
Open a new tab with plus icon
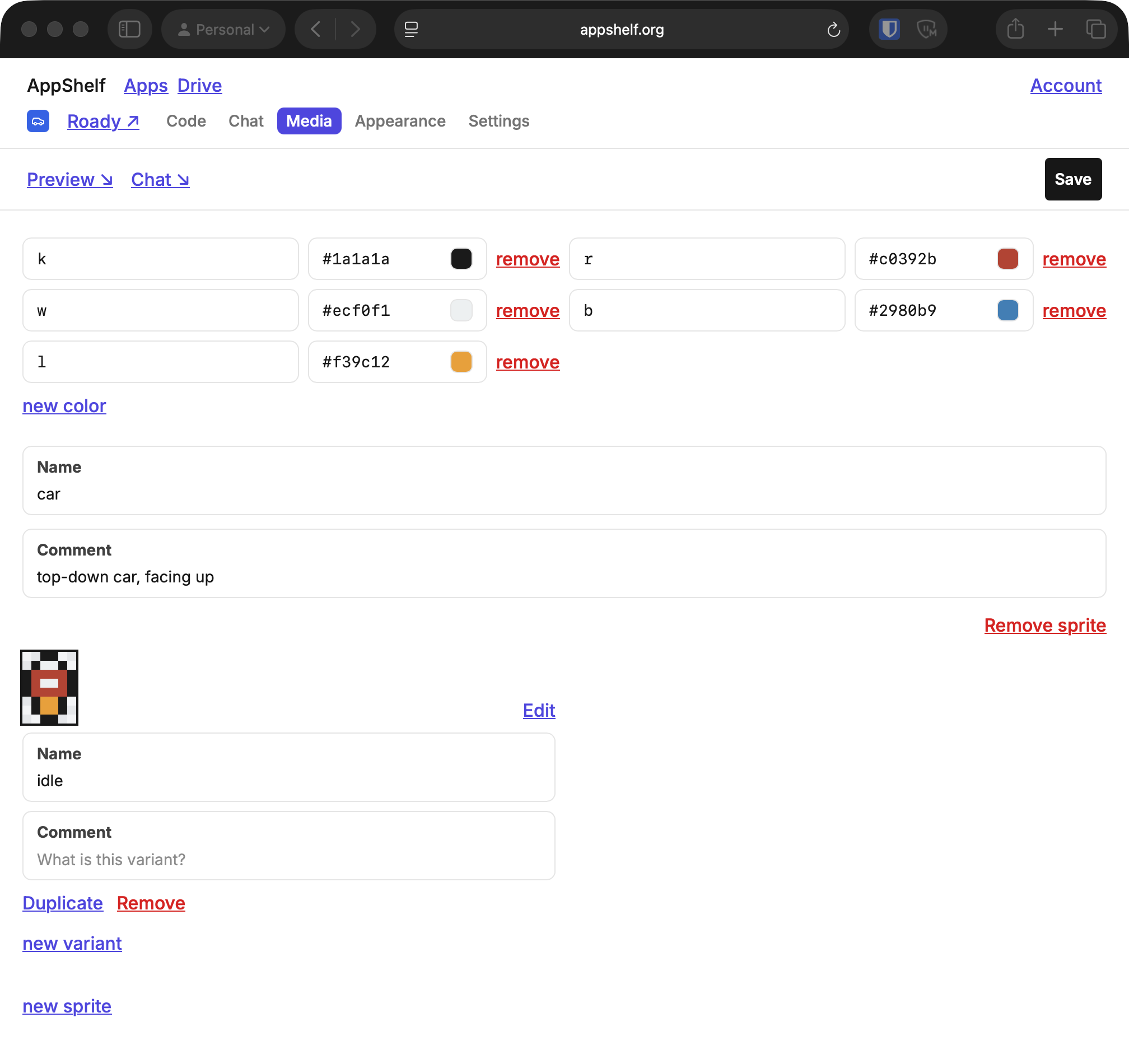coord(1055,29)
